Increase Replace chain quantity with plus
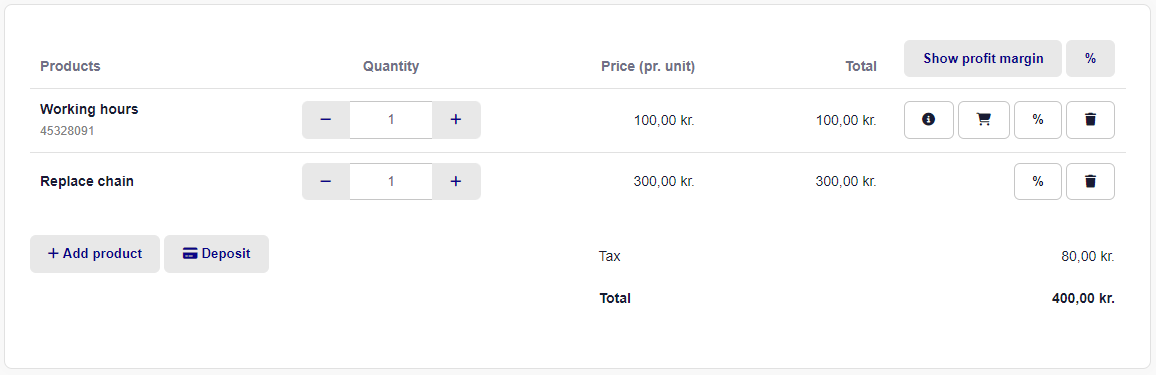 tap(456, 181)
